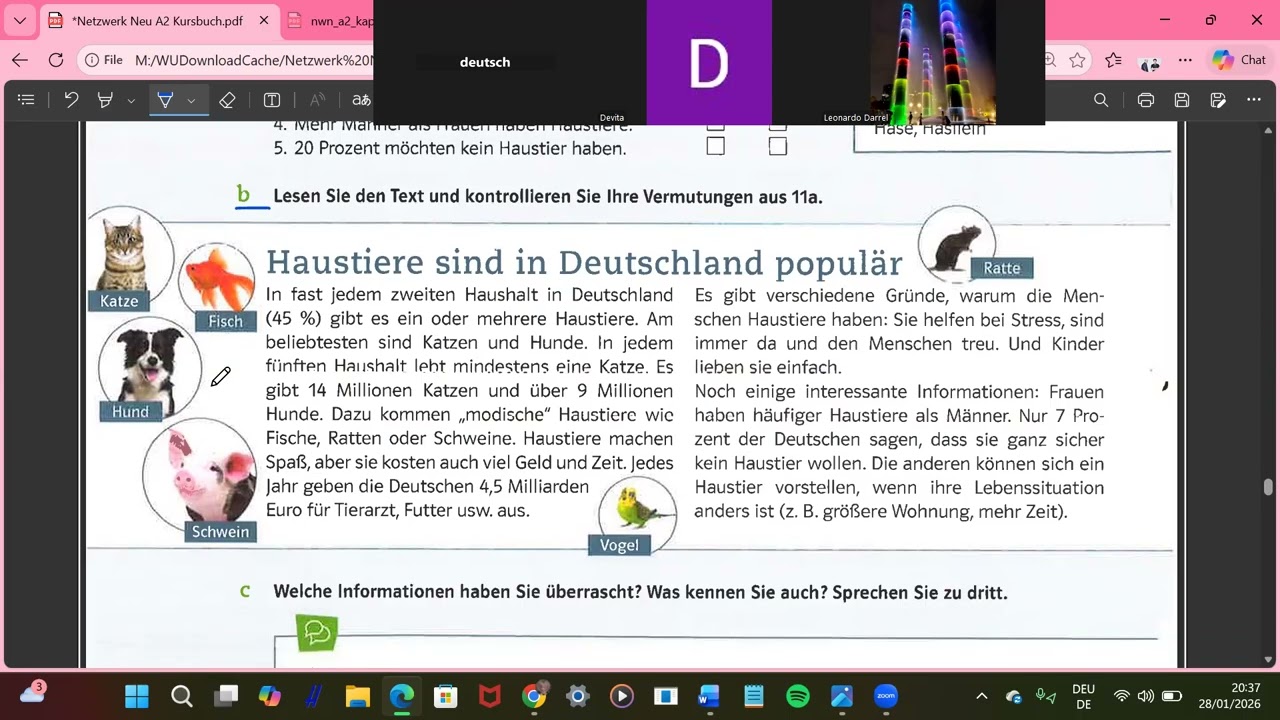Add this page to favorites
1280x720 pixels.
click(x=1077, y=60)
